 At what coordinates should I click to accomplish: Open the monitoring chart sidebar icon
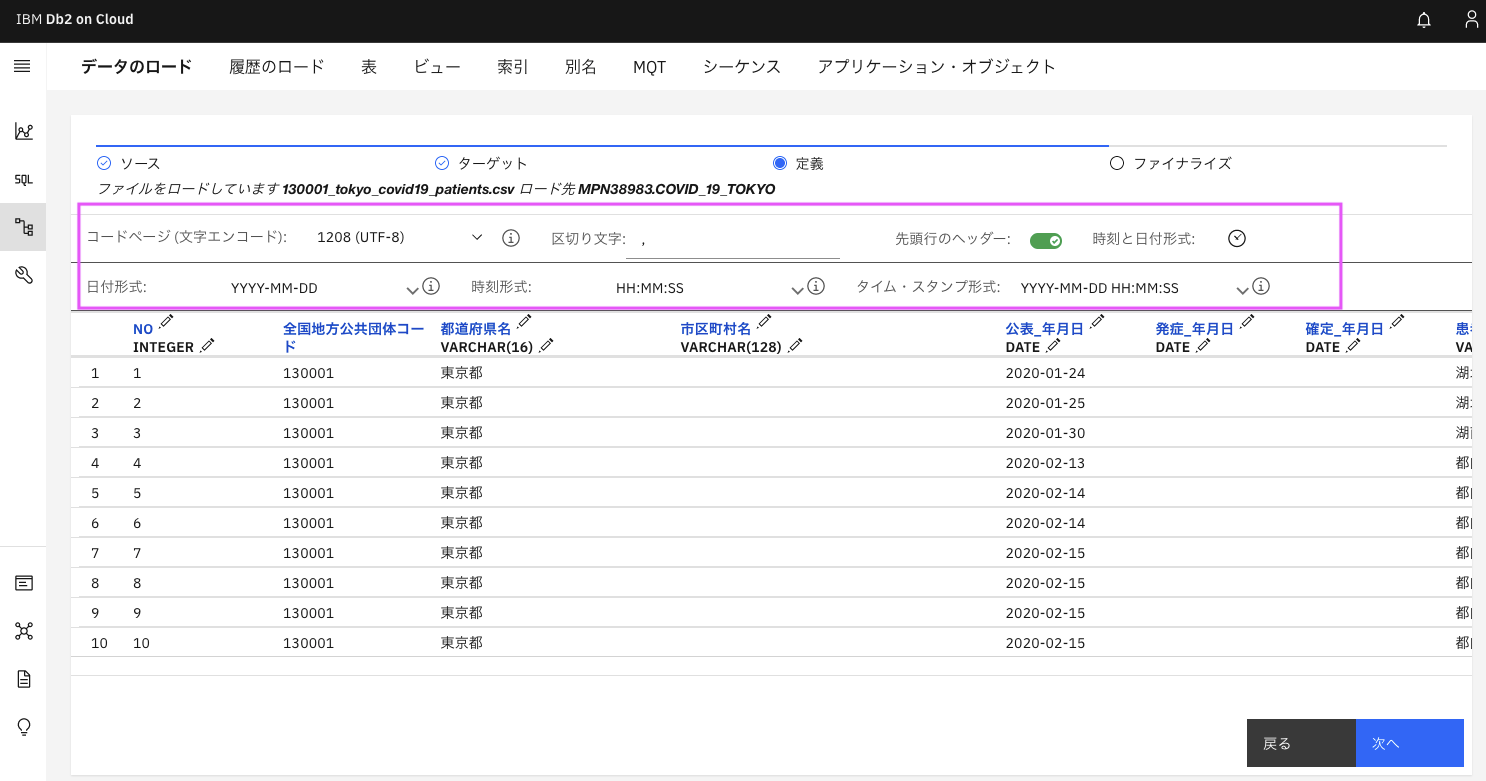pyautogui.click(x=23, y=131)
